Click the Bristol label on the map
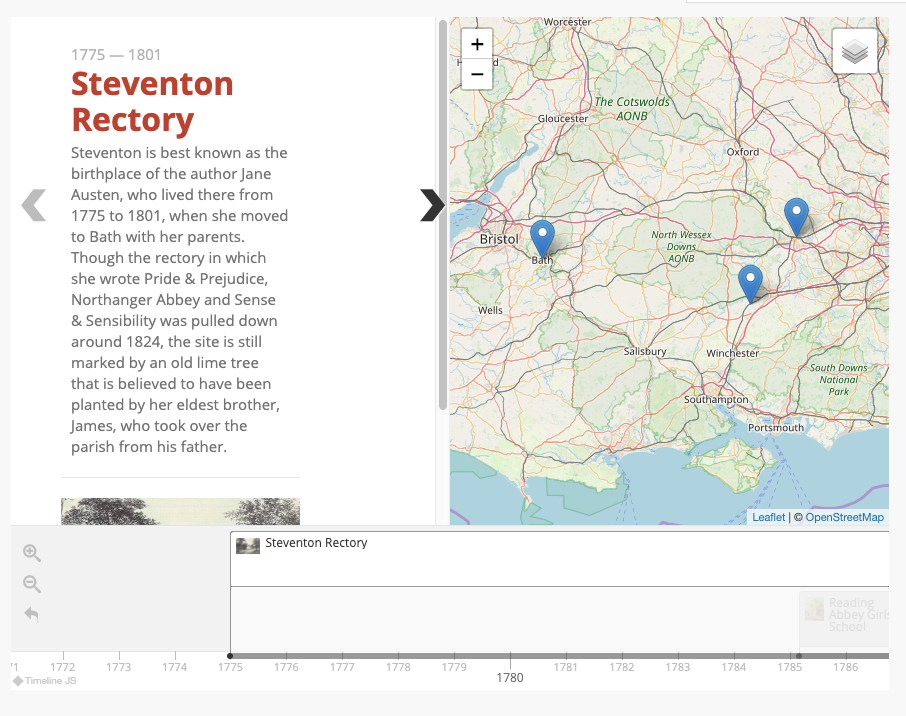The width and height of the screenshot is (906, 716). (x=499, y=239)
